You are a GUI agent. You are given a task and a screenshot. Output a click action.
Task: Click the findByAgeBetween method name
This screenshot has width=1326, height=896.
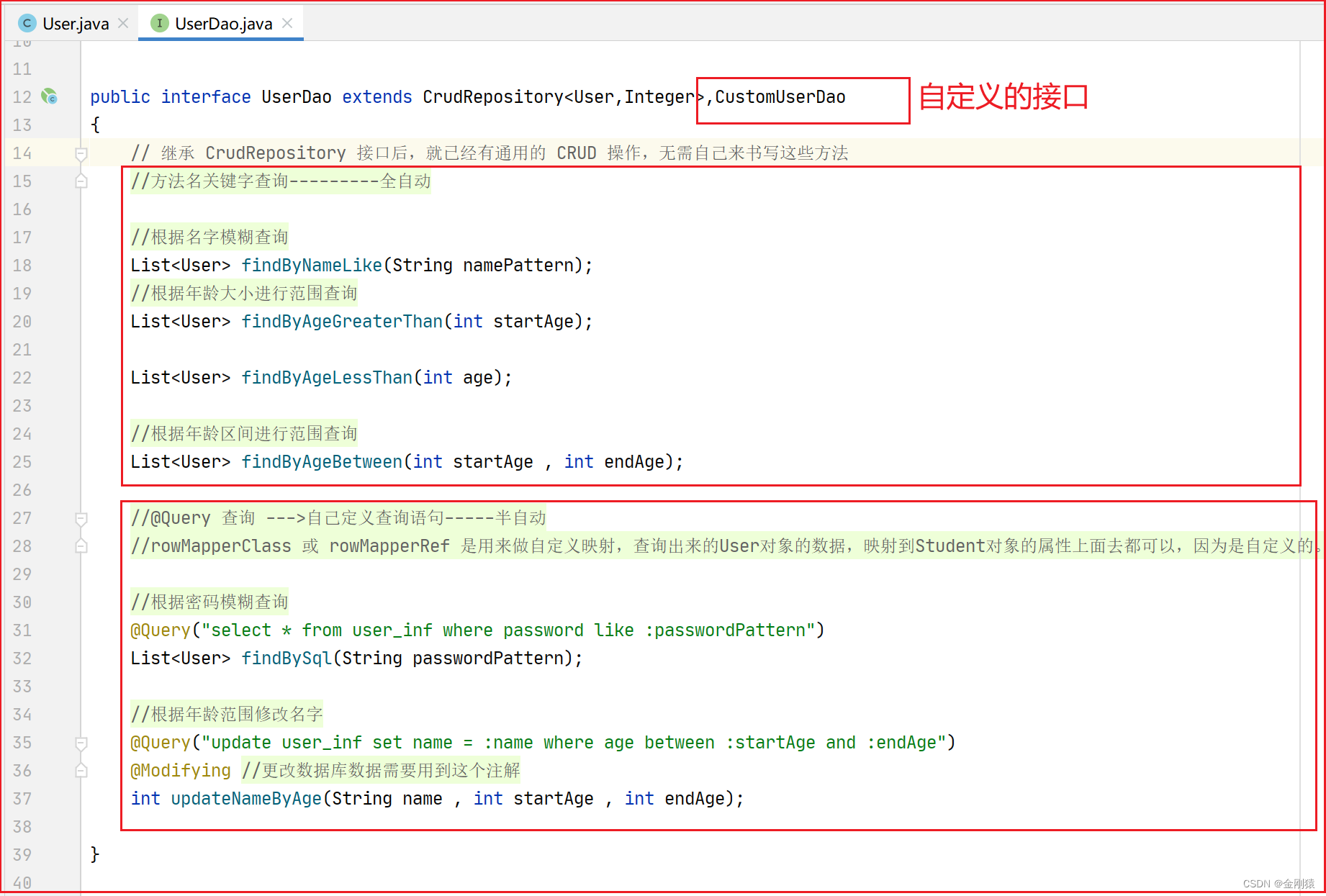(x=322, y=462)
